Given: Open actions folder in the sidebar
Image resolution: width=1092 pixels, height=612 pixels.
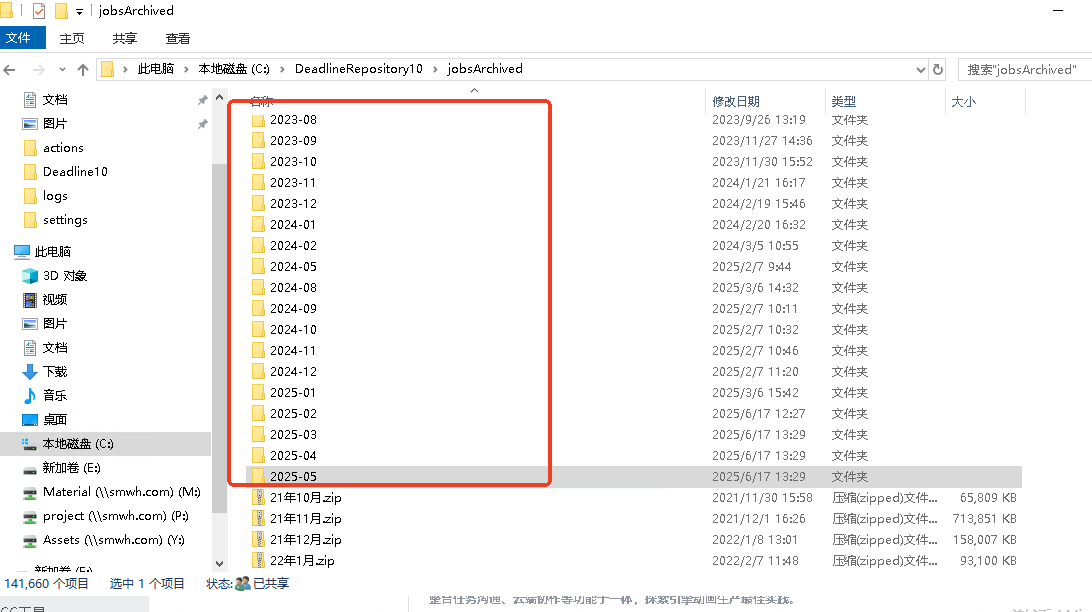Looking at the screenshot, I should [63, 148].
